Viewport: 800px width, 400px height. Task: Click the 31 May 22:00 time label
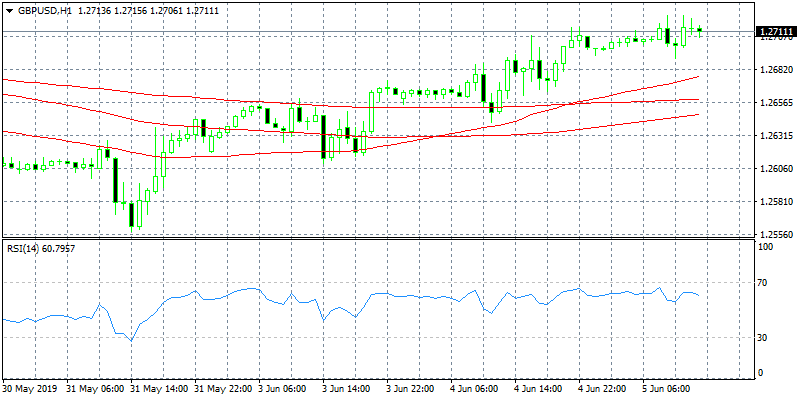[221, 387]
